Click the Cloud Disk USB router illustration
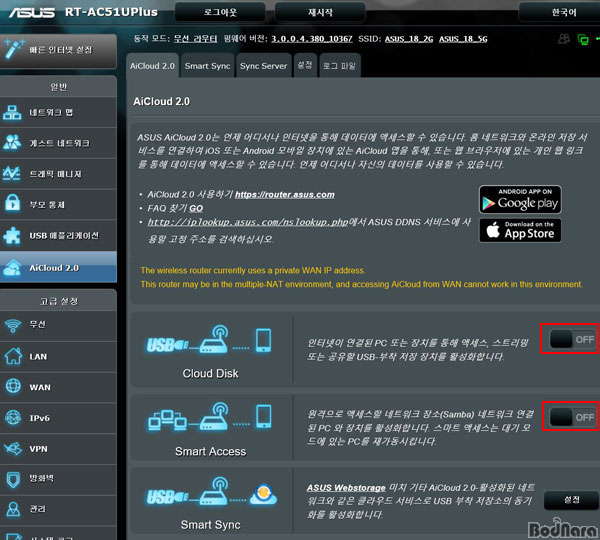This screenshot has width=600, height=540. [209, 340]
